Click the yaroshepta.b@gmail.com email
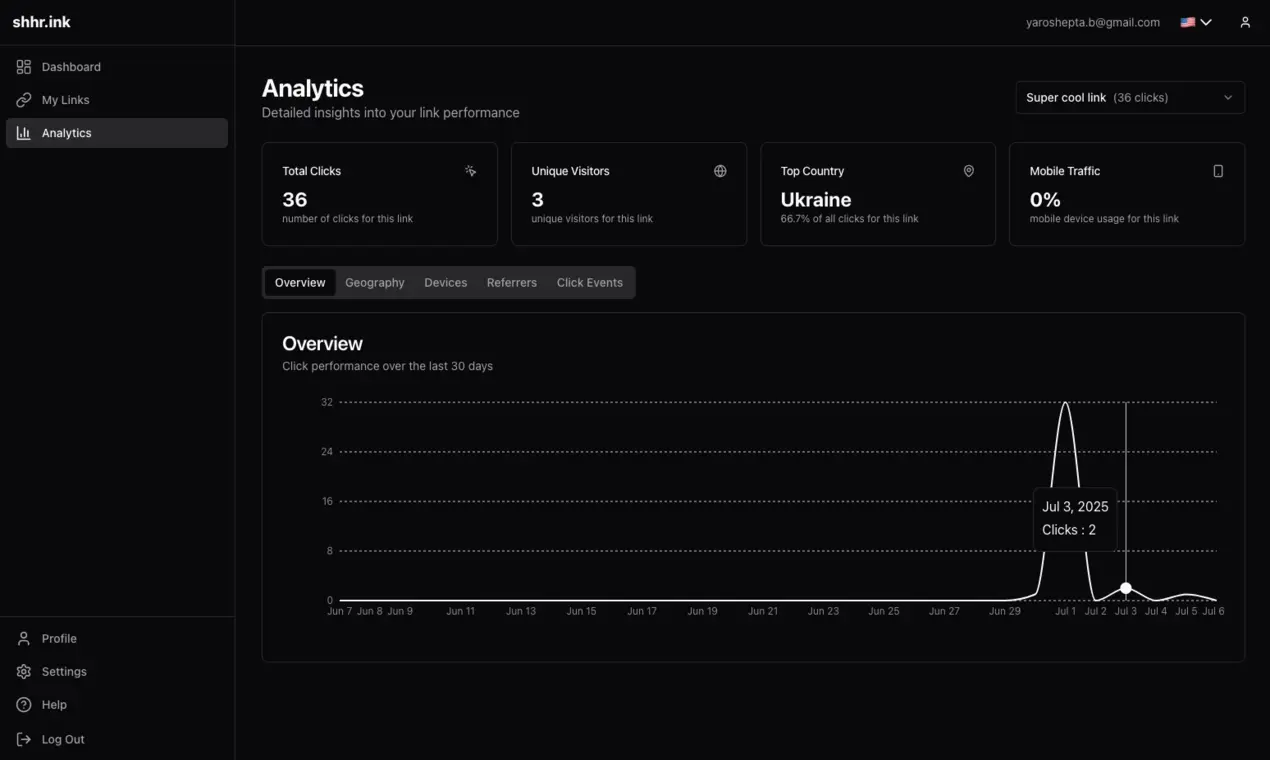The height and width of the screenshot is (760, 1270). [1093, 22]
